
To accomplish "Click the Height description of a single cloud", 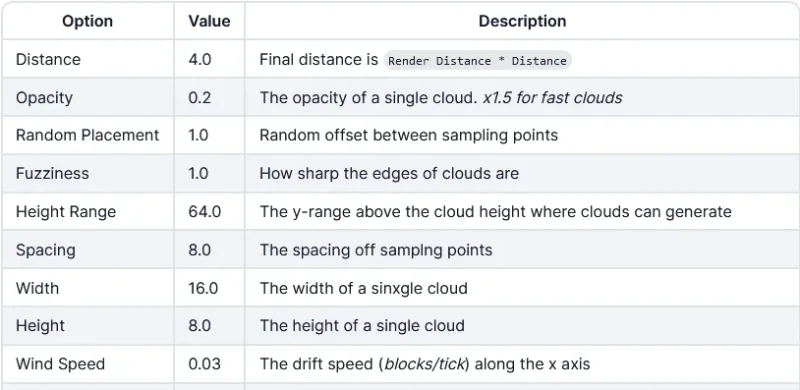I will pos(362,326).
